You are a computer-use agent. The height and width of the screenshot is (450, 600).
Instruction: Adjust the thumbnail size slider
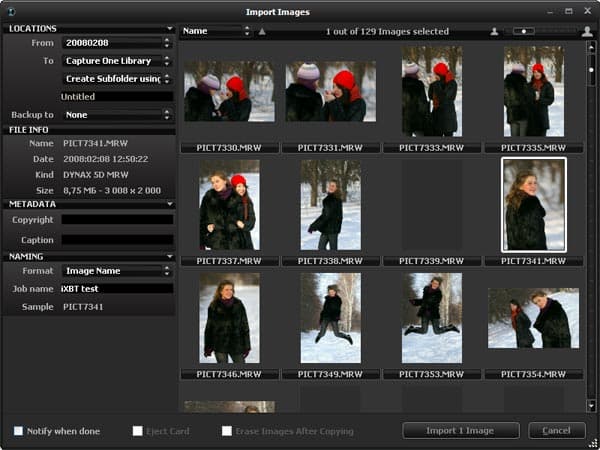[523, 31]
